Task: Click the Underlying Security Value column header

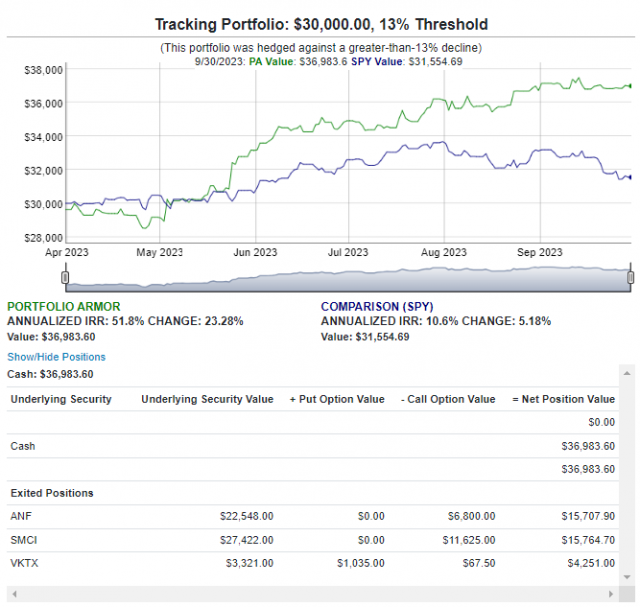Action: (x=207, y=399)
